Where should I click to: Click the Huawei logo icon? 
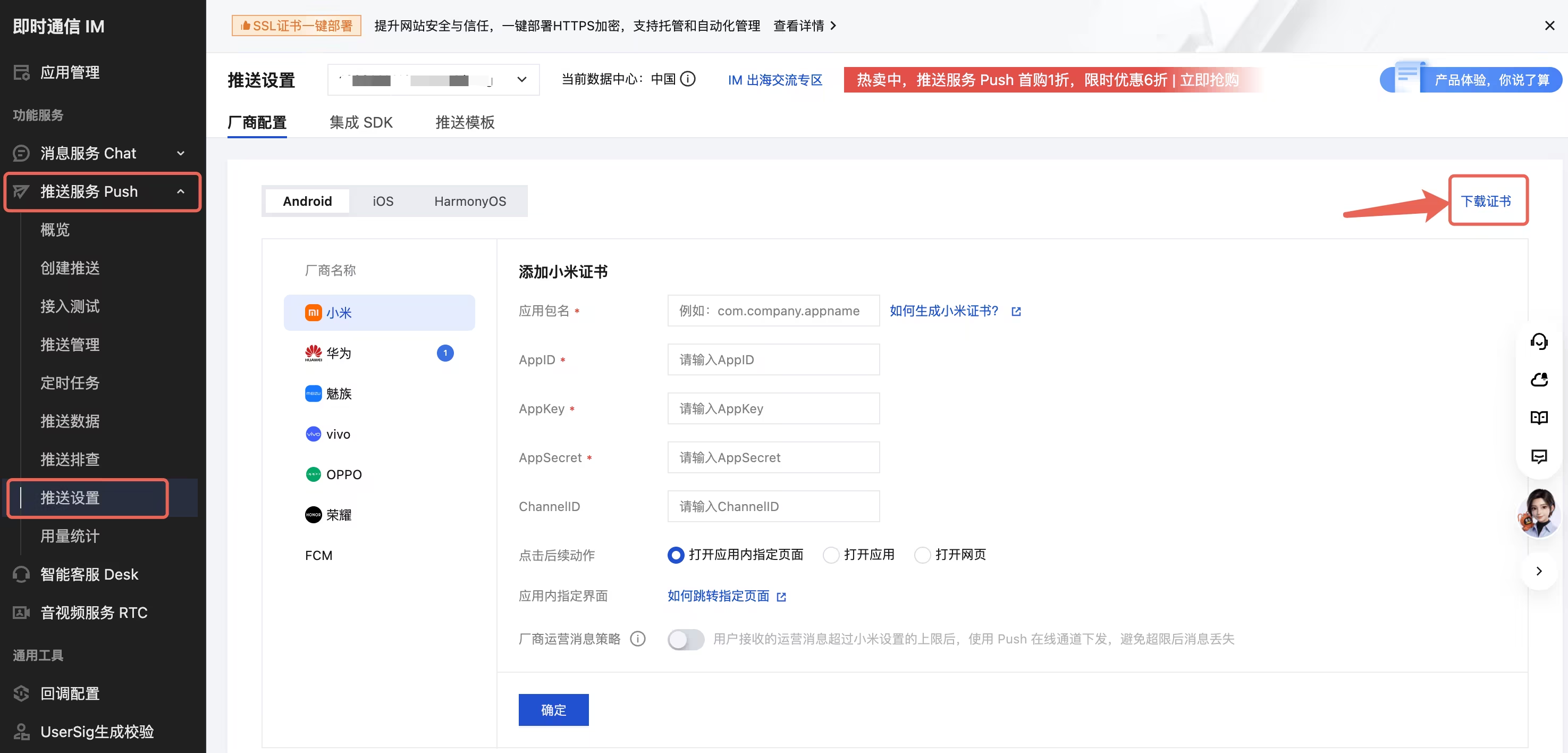313,353
